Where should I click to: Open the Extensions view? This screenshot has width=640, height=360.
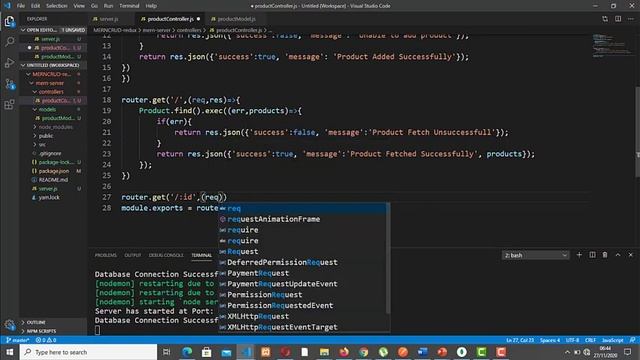[9, 104]
